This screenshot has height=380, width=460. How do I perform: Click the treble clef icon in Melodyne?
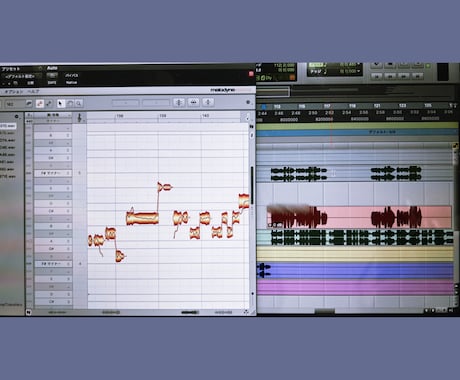(x=80, y=118)
